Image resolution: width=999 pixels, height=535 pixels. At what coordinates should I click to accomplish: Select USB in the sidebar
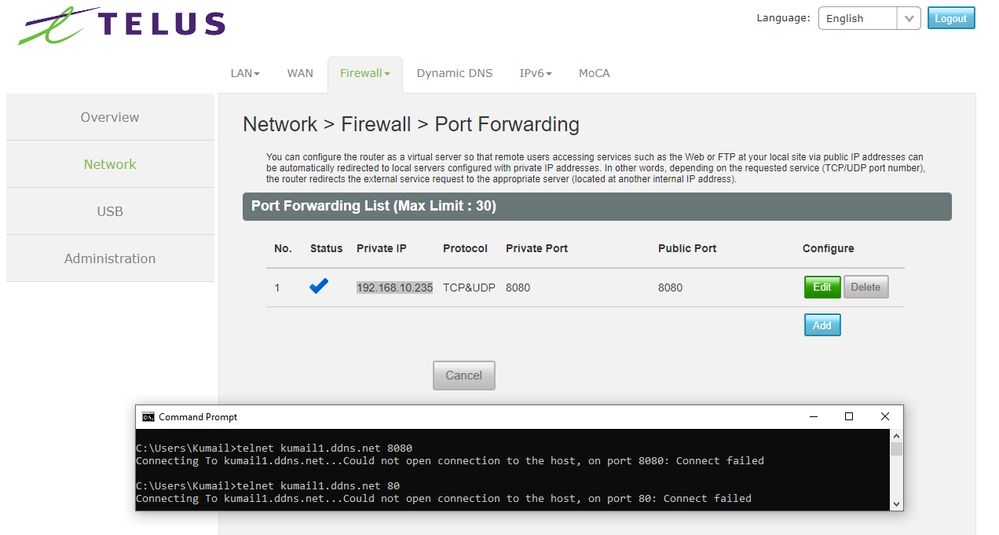click(110, 211)
